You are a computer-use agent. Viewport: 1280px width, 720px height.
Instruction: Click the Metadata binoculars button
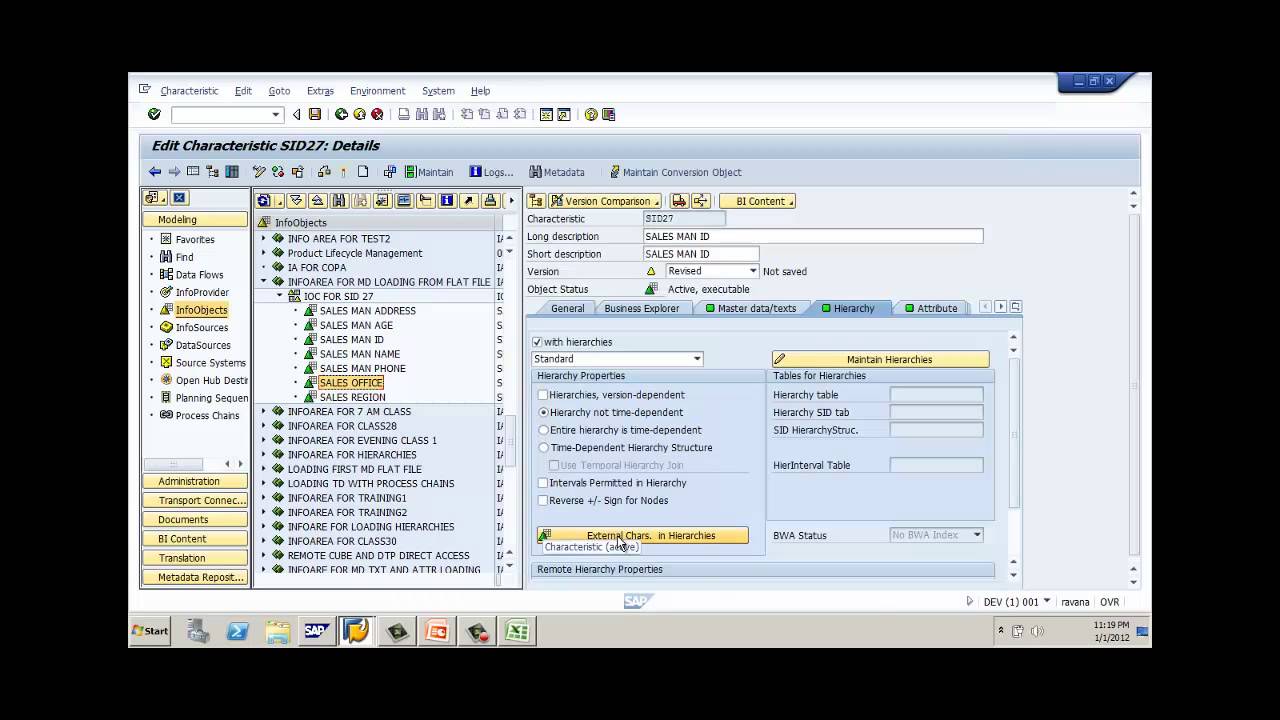557,172
